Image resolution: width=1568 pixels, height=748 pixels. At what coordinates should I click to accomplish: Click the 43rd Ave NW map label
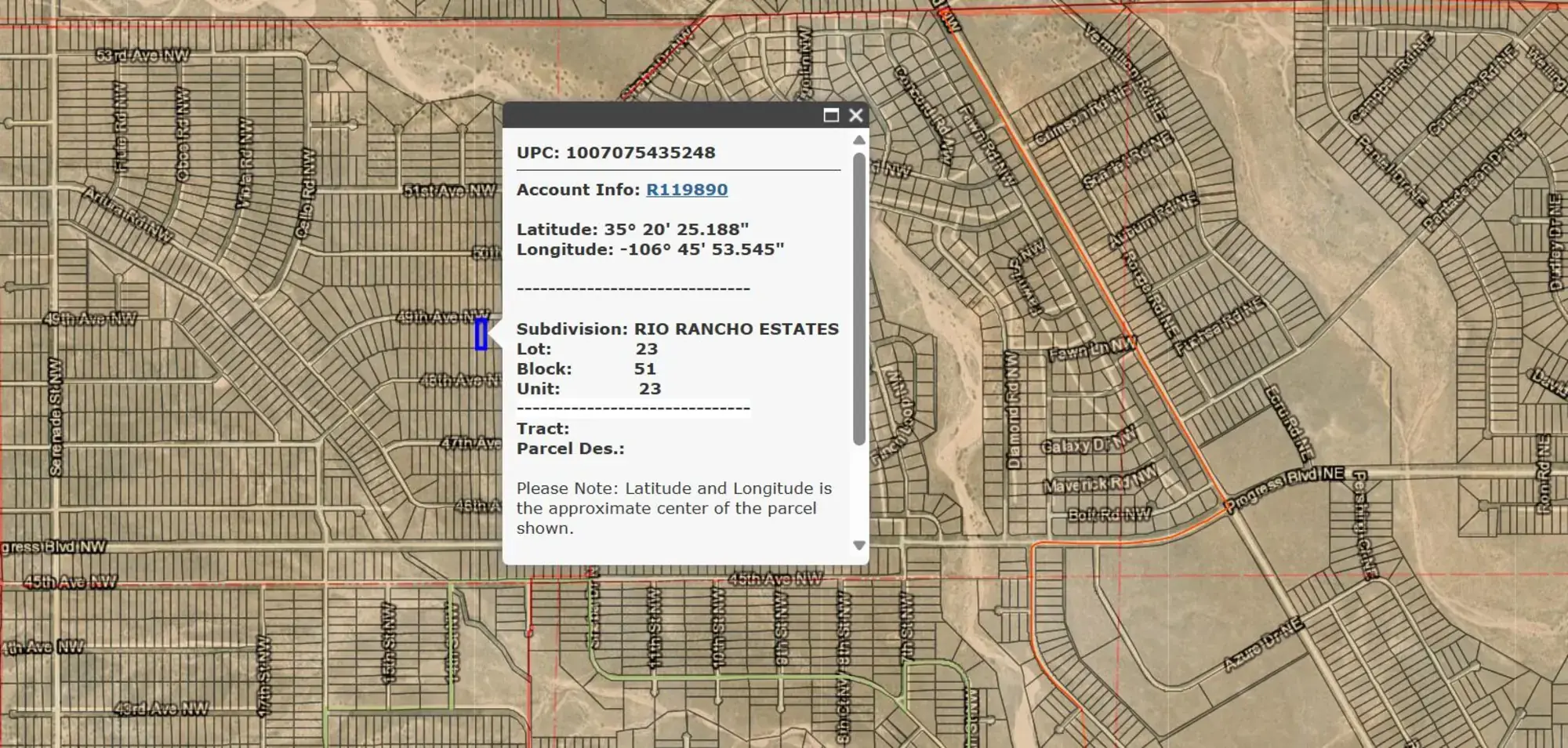pyautogui.click(x=161, y=709)
